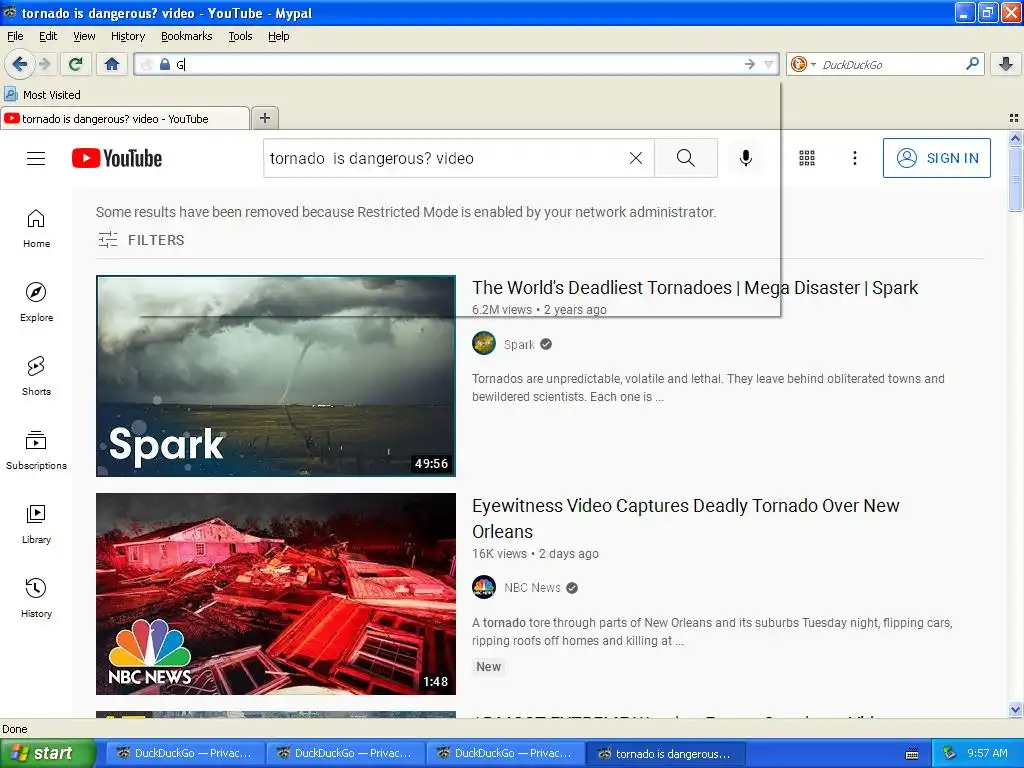Click the on-screen keyboard tray icon
The height and width of the screenshot is (768, 1024).
click(x=912, y=754)
